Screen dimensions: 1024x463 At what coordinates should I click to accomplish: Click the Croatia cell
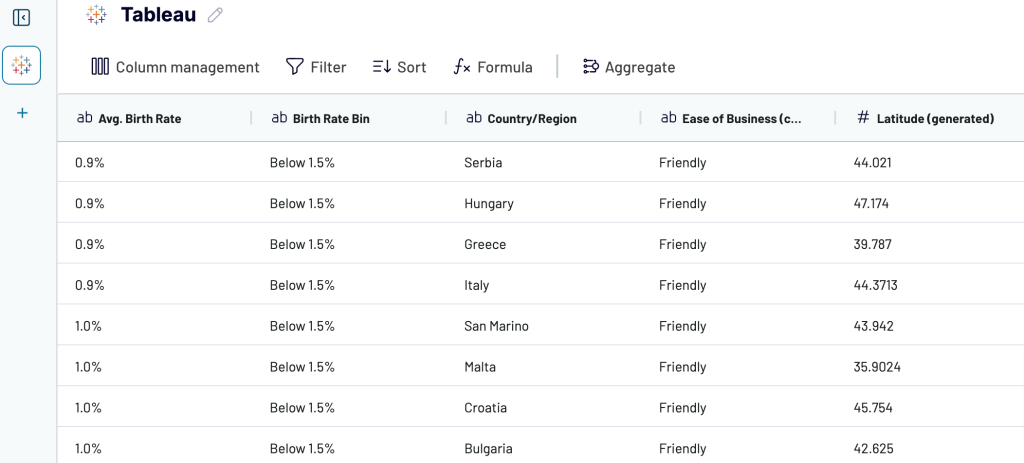tap(486, 408)
